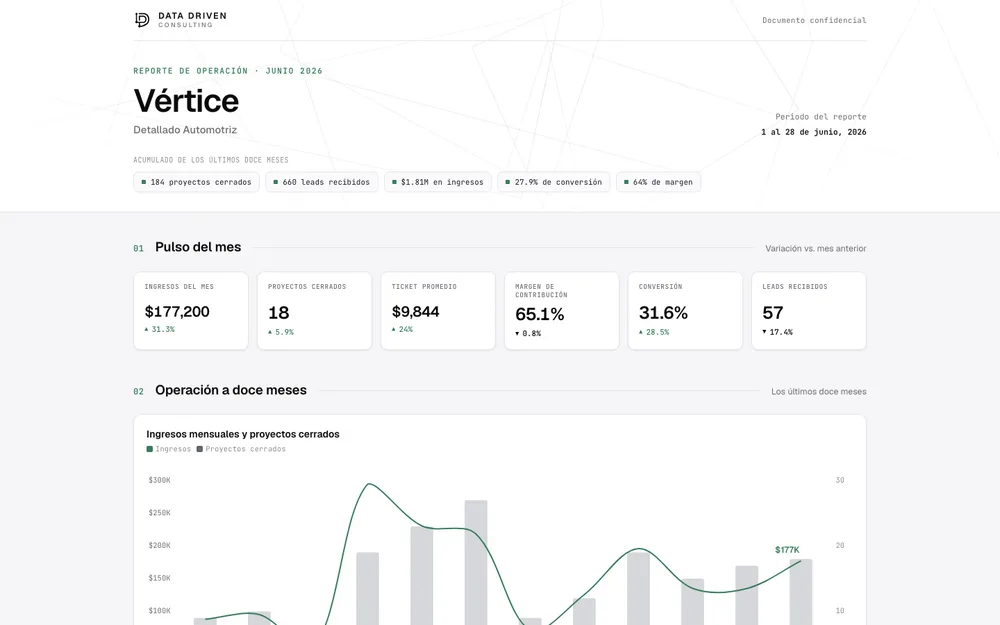Select the 'Reporte de operación · Junio 2026' heading

[228, 71]
